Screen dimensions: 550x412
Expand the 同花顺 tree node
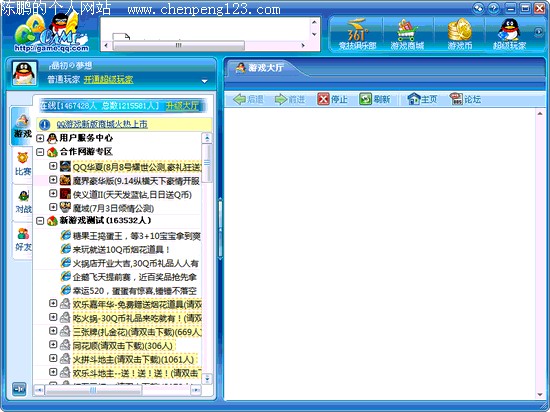pos(53,344)
